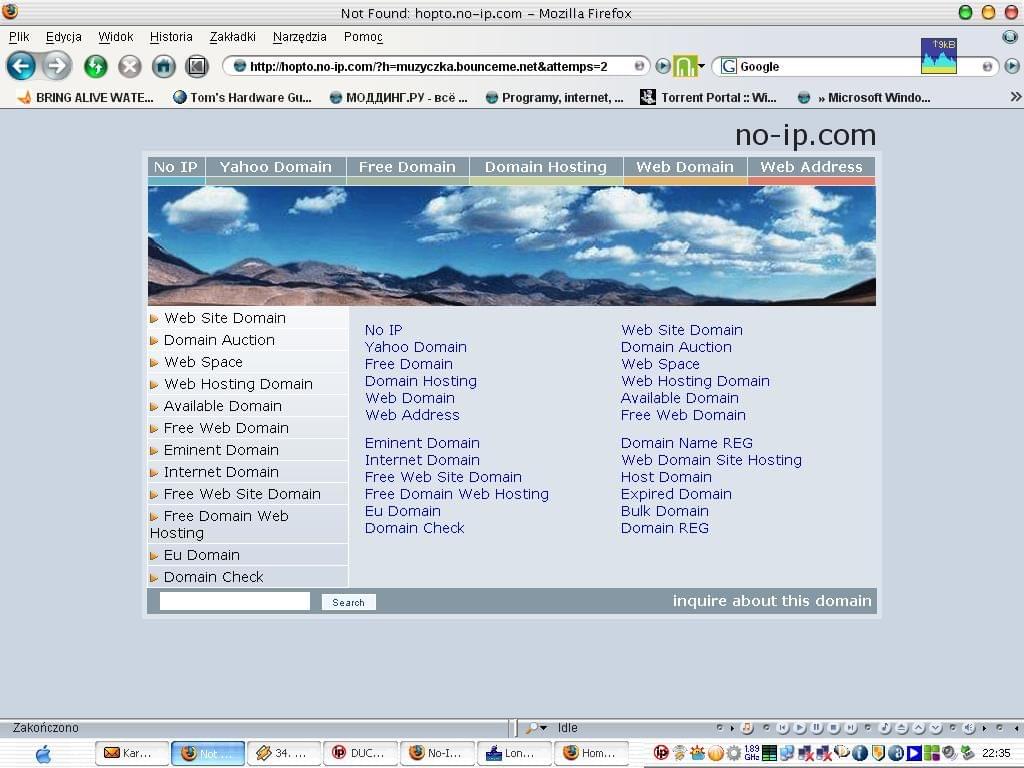Click the Google search engine G icon
Screen dimensions: 1024x768
point(729,66)
